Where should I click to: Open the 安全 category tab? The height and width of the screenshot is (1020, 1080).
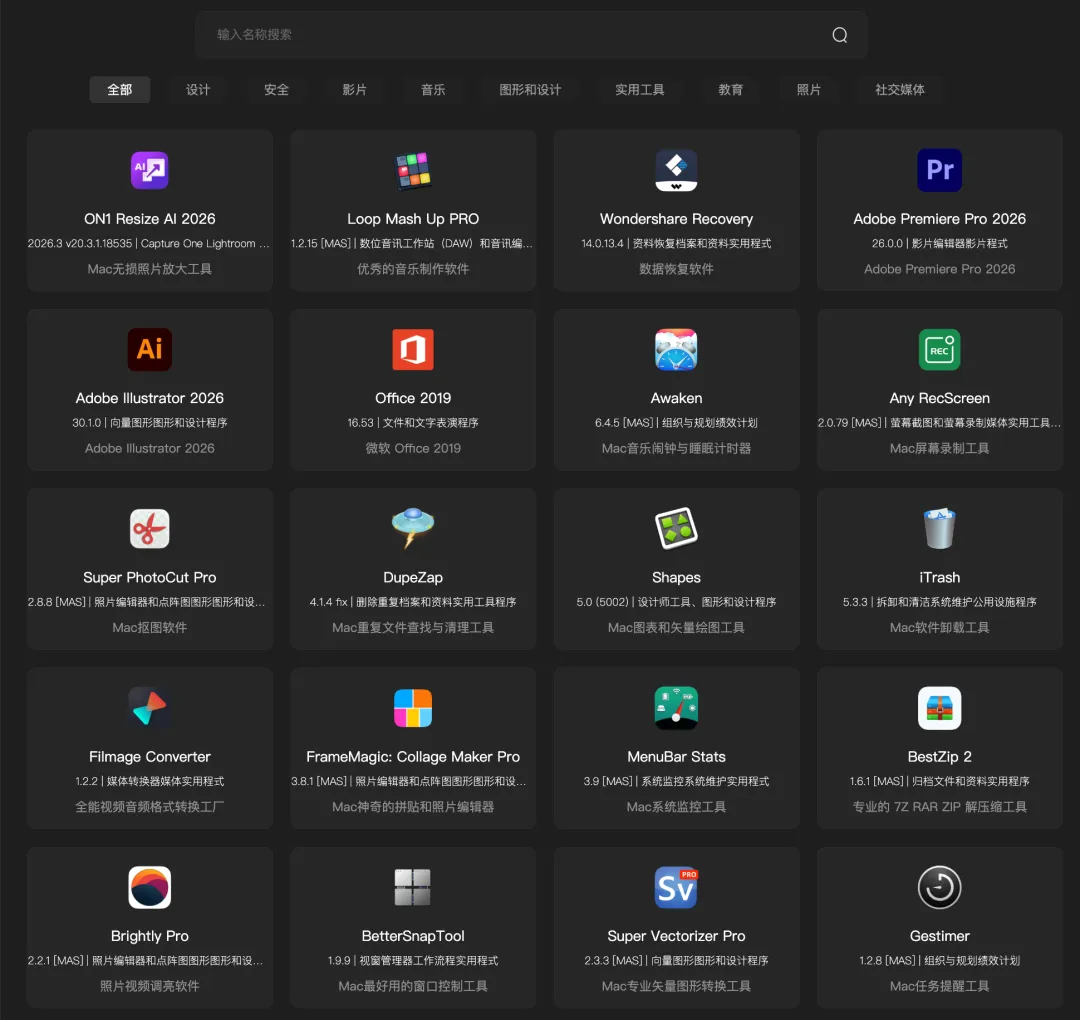(276, 90)
